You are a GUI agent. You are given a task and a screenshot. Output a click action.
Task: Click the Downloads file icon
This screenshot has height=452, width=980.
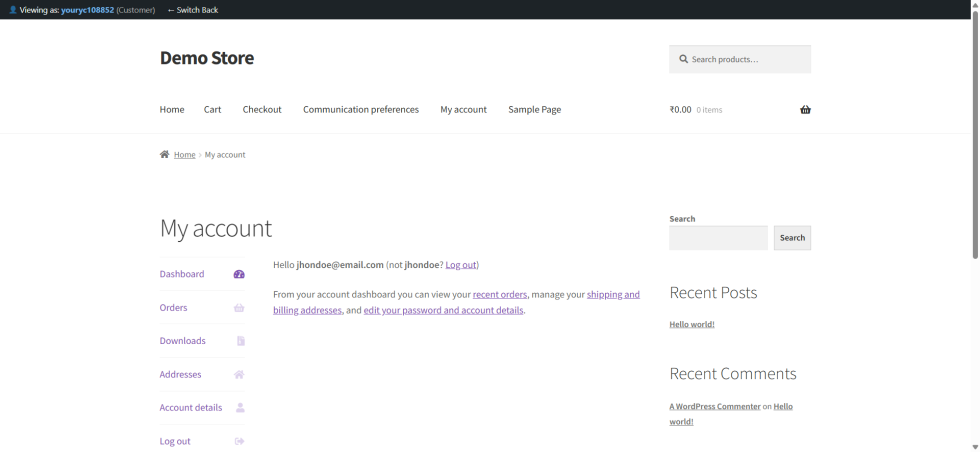(240, 341)
